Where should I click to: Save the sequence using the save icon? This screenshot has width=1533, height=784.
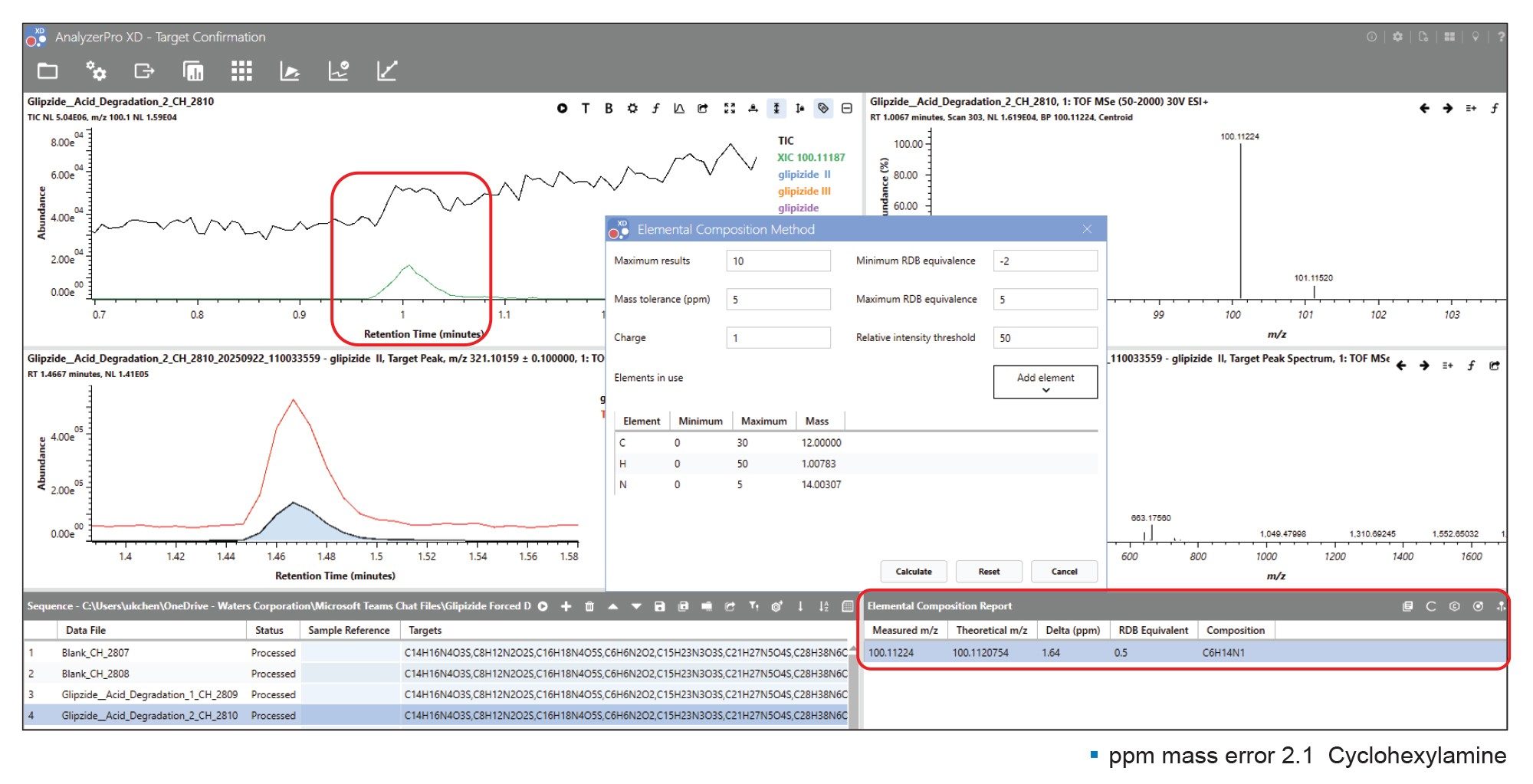tap(660, 605)
